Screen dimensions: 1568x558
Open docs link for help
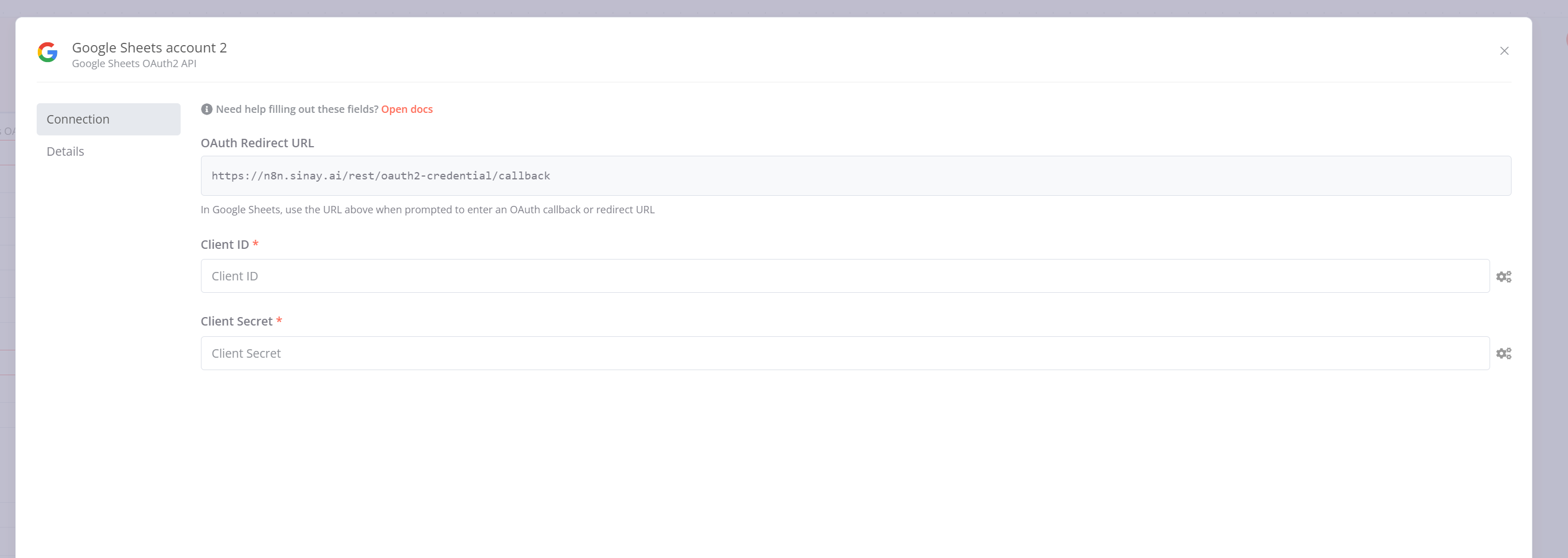point(406,109)
